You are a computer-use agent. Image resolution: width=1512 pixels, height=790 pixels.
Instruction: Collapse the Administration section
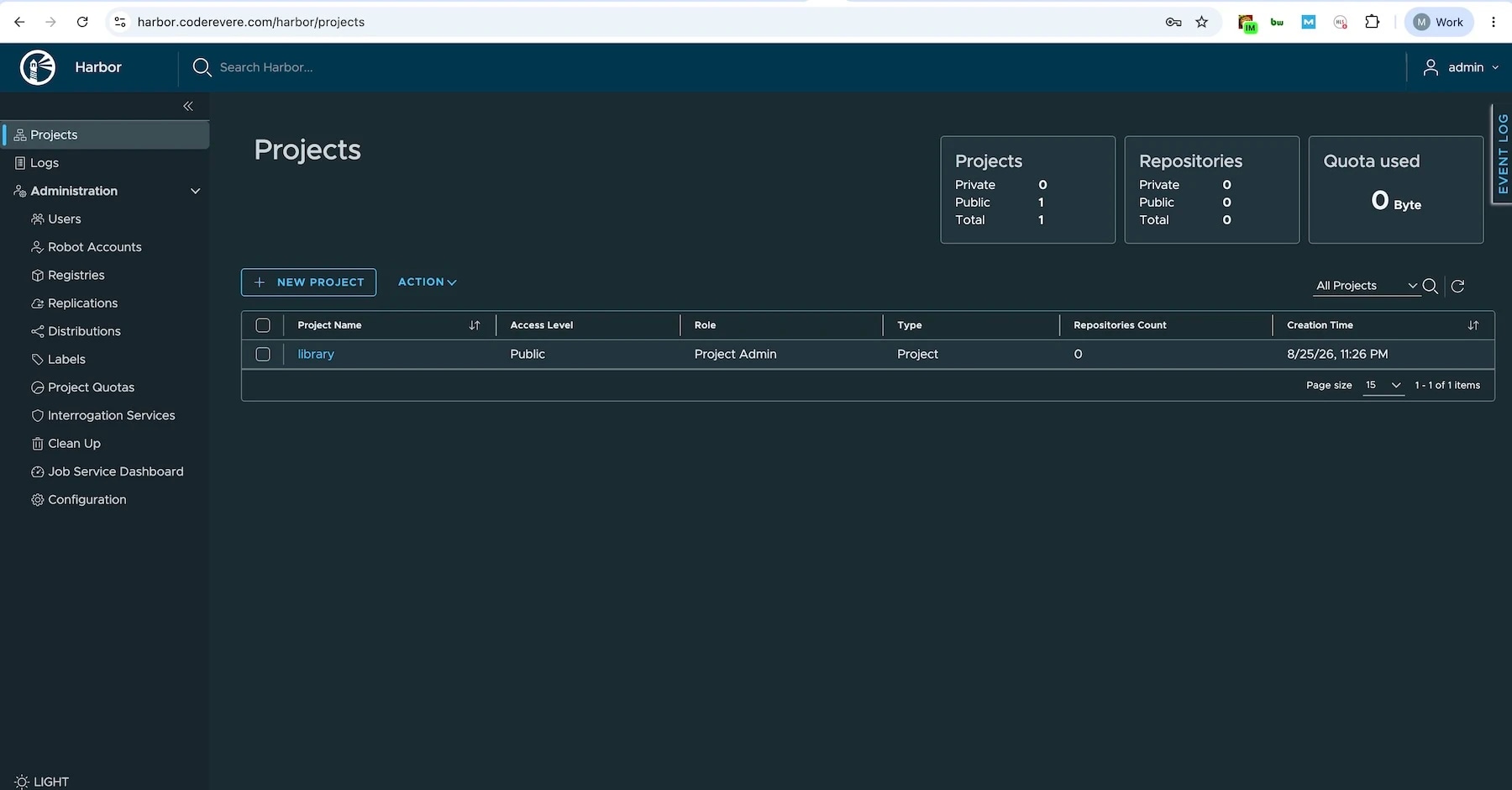tap(195, 191)
